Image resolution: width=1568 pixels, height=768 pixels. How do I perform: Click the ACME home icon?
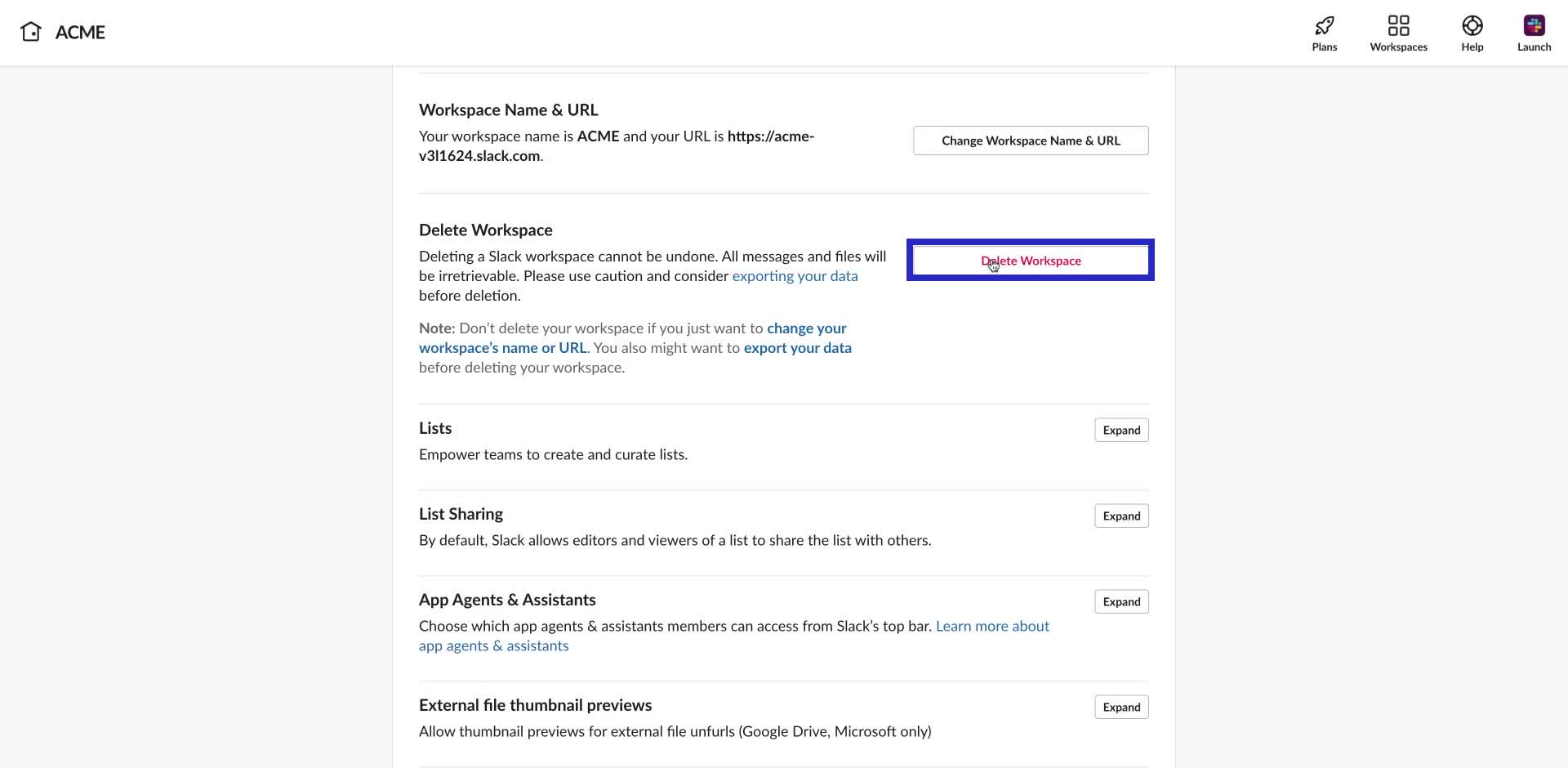point(31,31)
